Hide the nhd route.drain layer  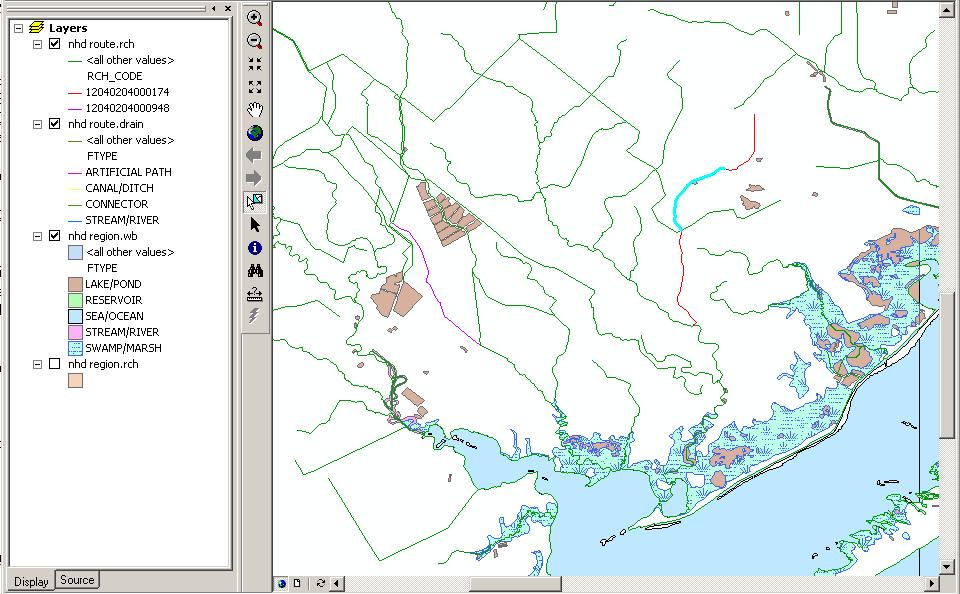[x=54, y=124]
